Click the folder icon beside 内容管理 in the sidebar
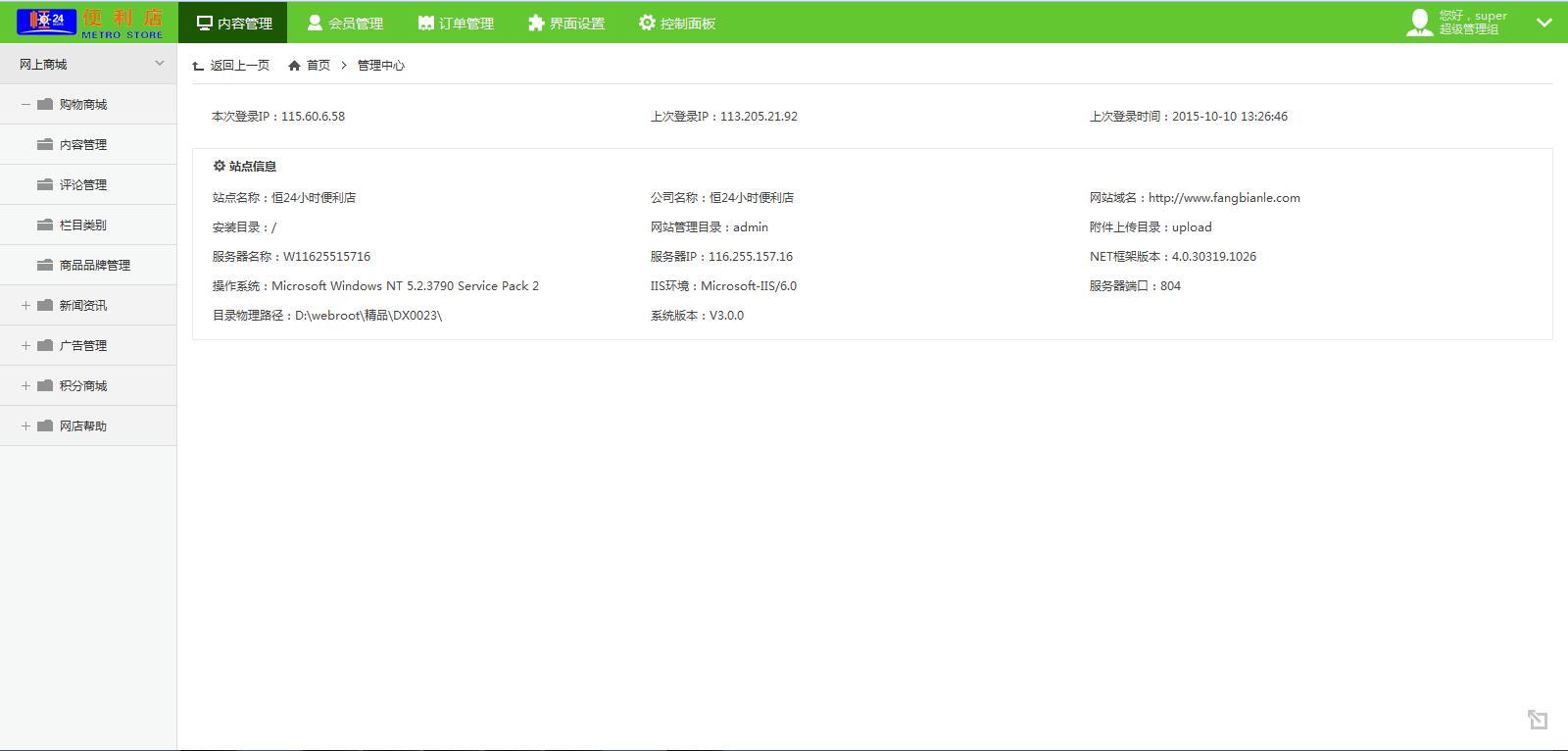The width and height of the screenshot is (1568, 751). point(45,144)
